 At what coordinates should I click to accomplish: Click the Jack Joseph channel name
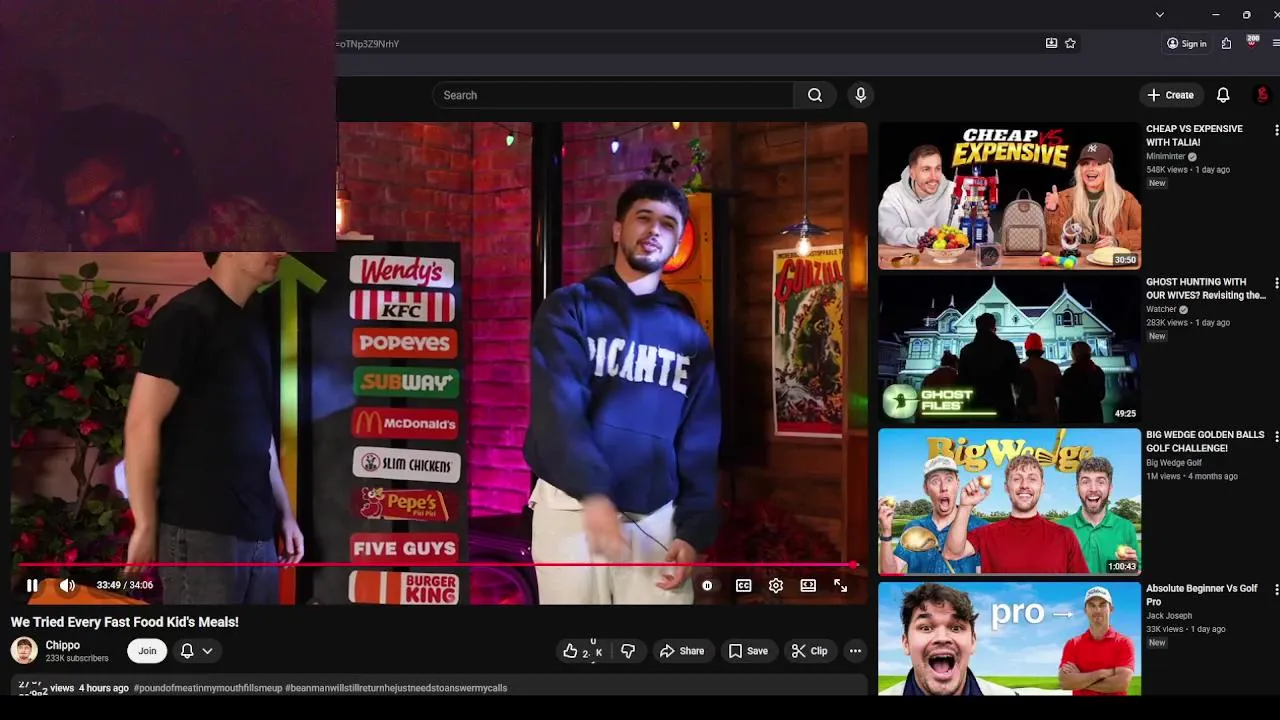1169,616
